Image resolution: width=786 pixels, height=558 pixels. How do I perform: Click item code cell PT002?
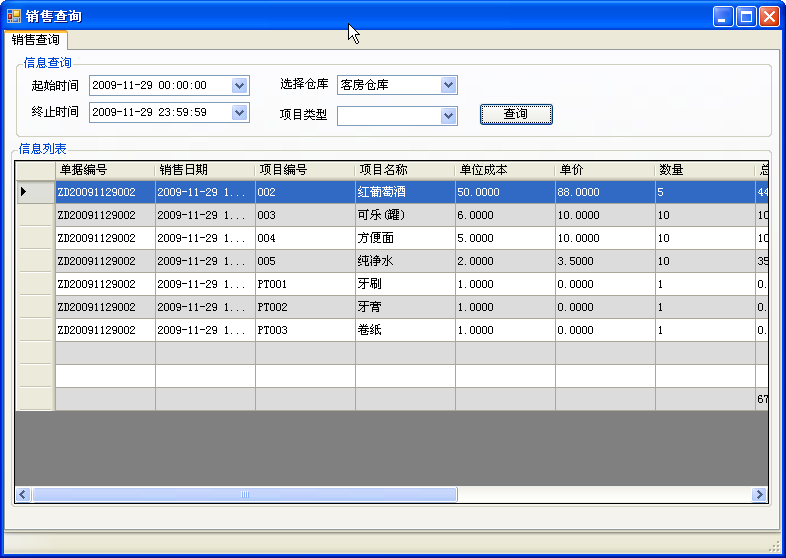pos(305,307)
